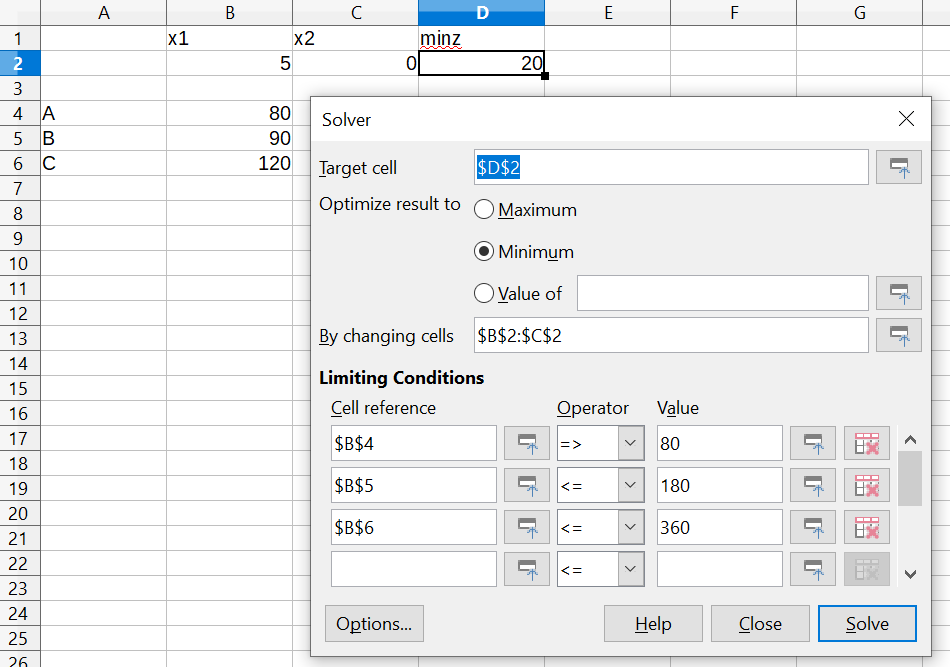Click the By changing cells field
The image size is (950, 667).
click(x=671, y=335)
